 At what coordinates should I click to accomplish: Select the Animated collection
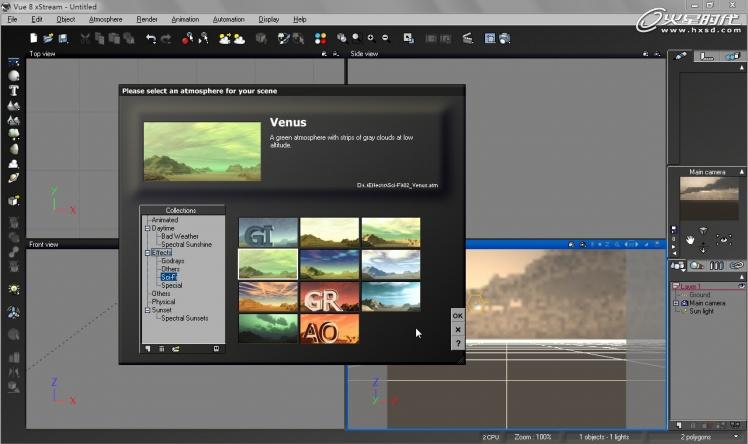[165, 220]
